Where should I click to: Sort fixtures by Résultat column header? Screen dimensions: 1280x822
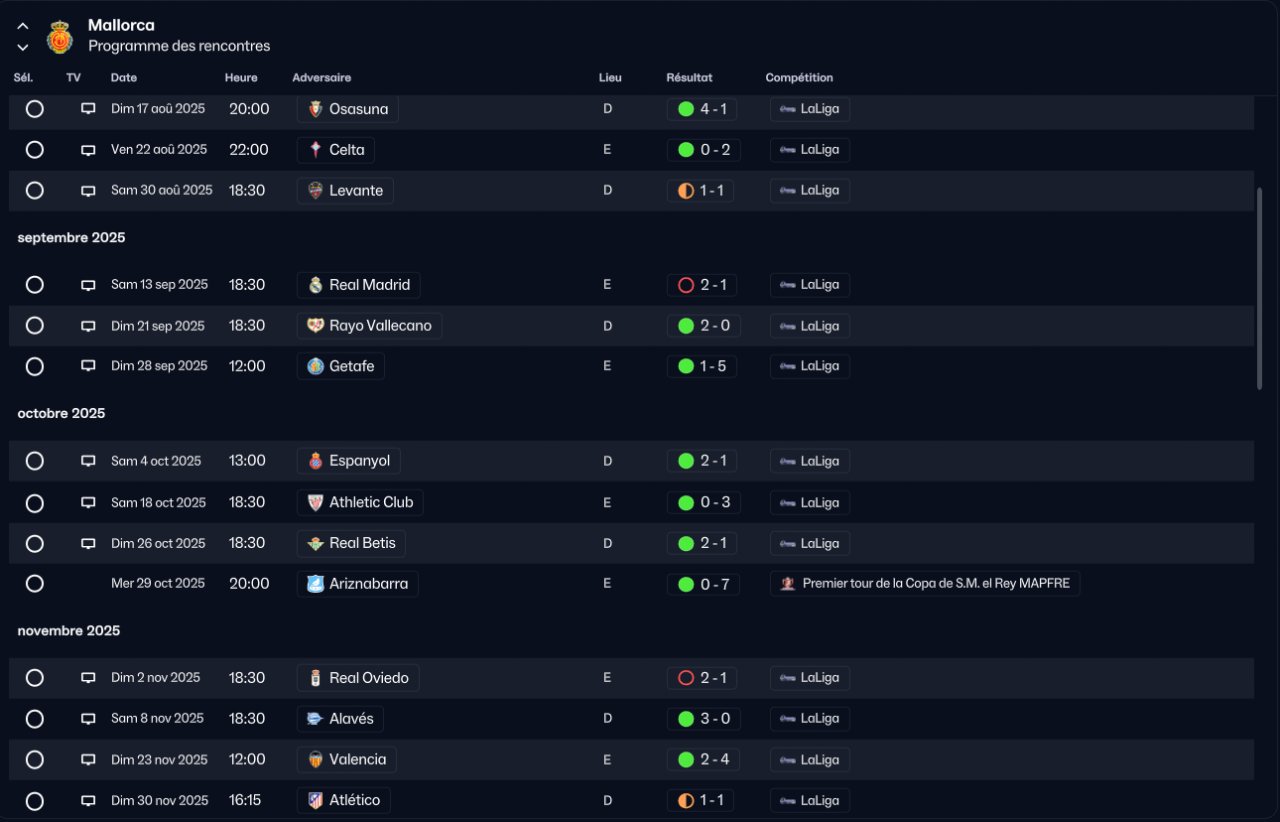tap(689, 78)
